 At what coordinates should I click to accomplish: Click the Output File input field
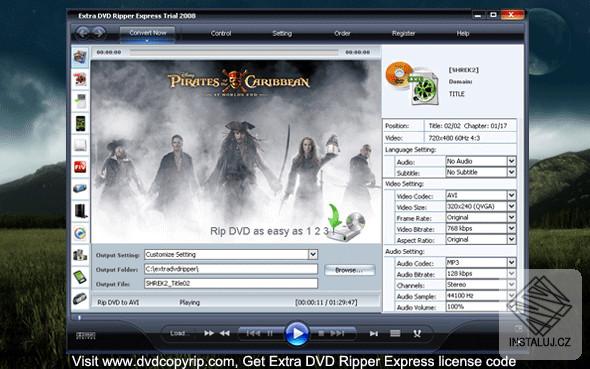click(x=231, y=284)
